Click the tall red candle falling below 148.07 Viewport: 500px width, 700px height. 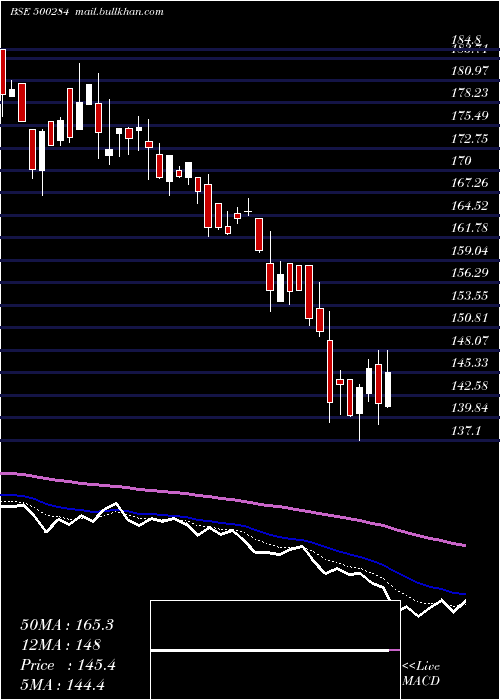[330, 371]
